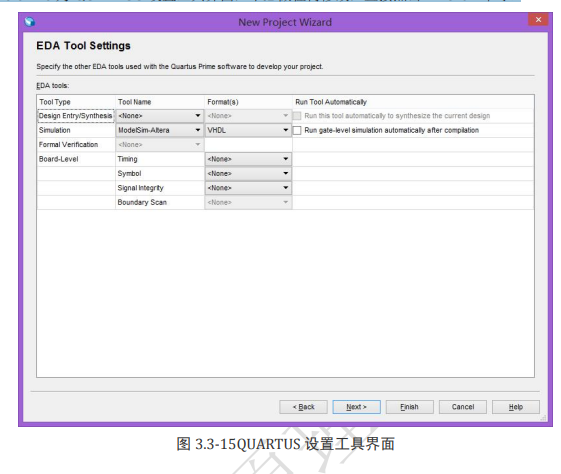Cancel the New Project Wizard
Screen dimensions: 561x474
[x=463, y=407]
